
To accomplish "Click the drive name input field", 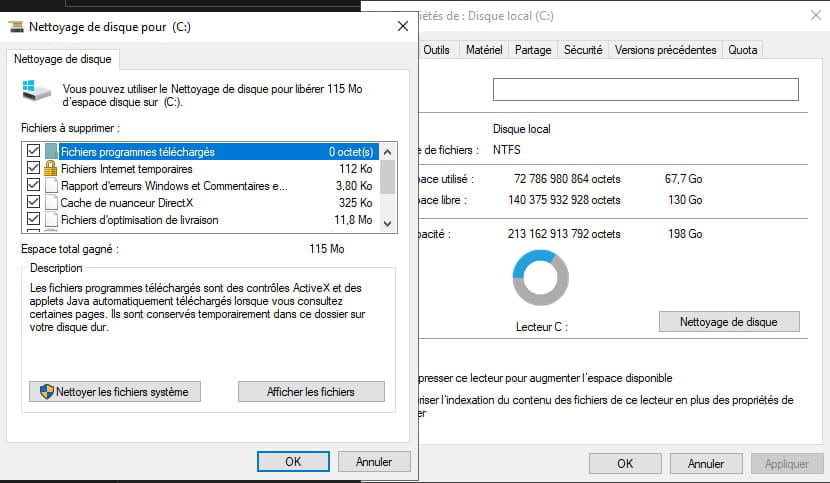I will (x=646, y=90).
